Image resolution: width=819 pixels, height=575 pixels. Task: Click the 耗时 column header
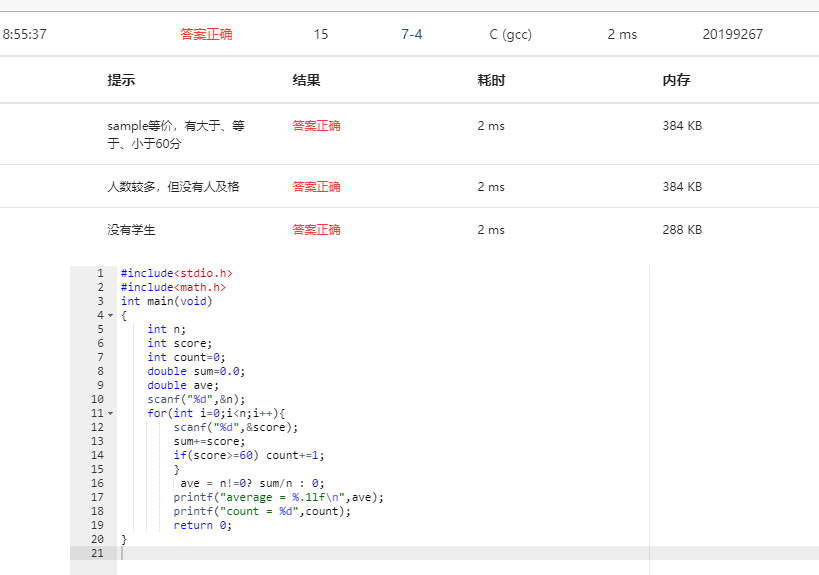491,80
